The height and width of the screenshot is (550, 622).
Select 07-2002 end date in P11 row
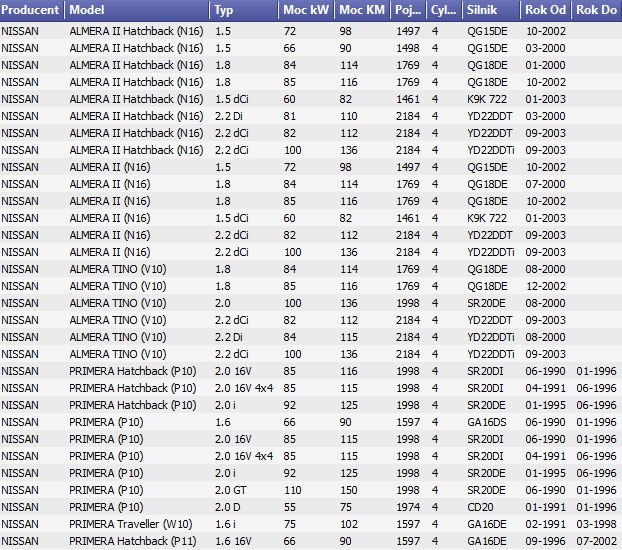tap(597, 542)
